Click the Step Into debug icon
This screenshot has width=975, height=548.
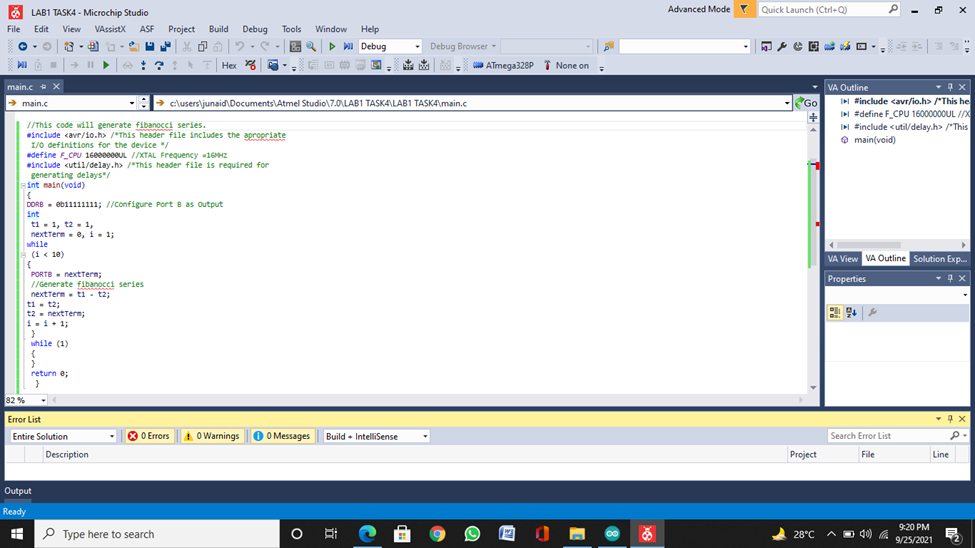(x=143, y=65)
